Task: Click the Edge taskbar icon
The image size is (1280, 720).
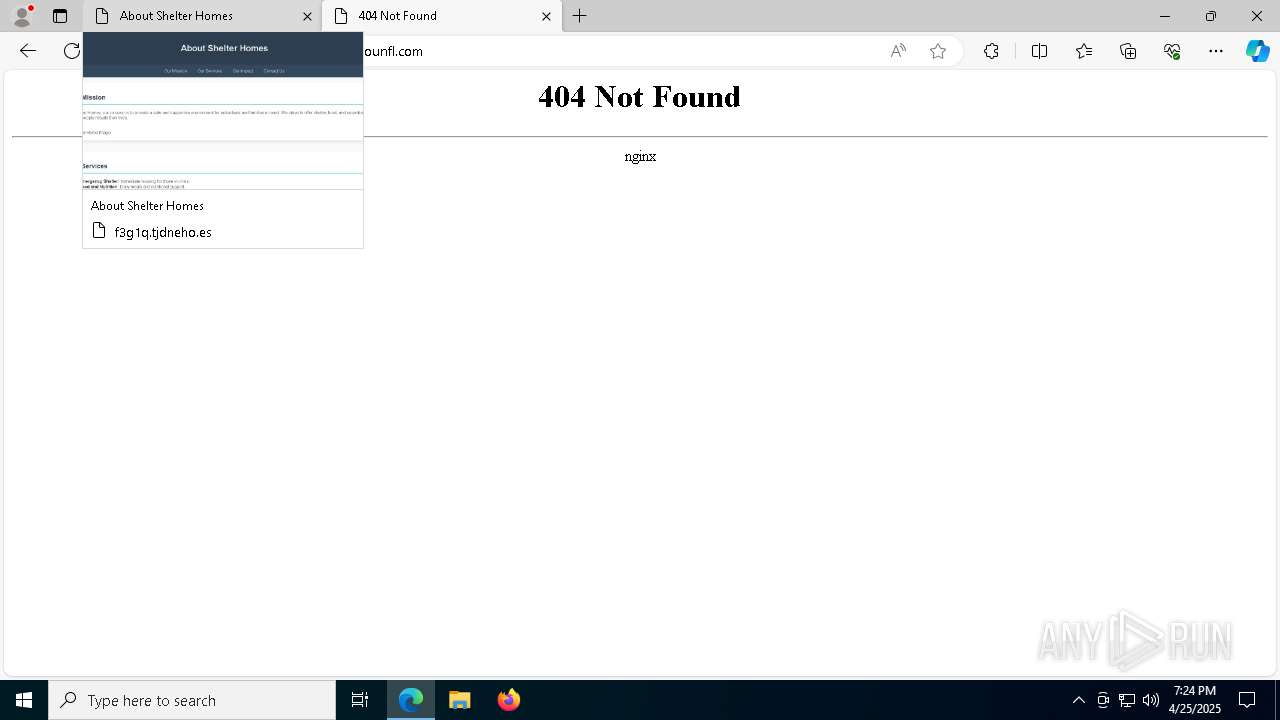Action: coord(411,700)
